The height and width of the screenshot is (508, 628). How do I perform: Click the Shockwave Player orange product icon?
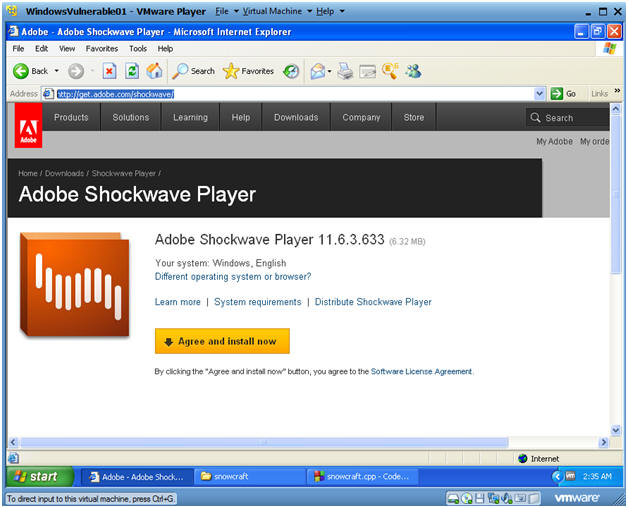tap(75, 284)
